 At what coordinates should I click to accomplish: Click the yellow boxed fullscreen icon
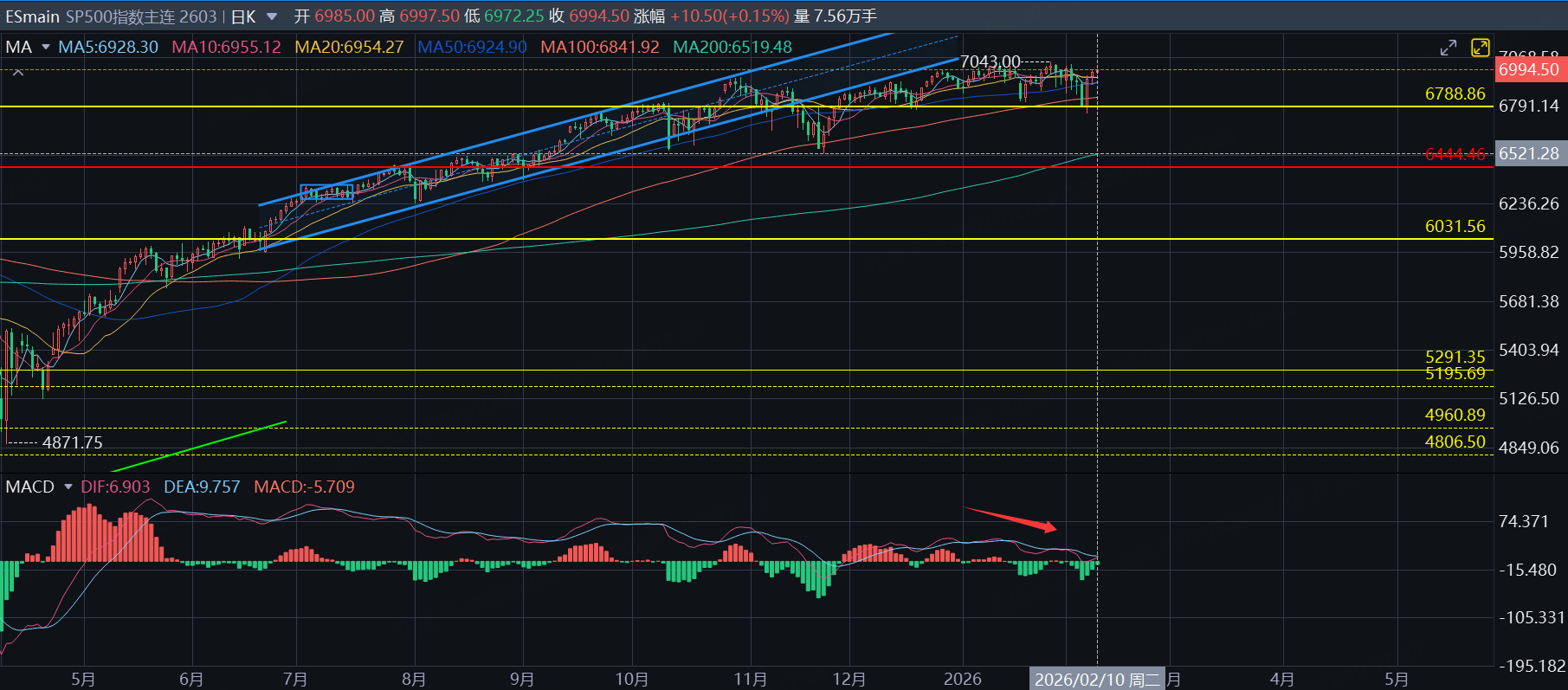(x=1480, y=48)
